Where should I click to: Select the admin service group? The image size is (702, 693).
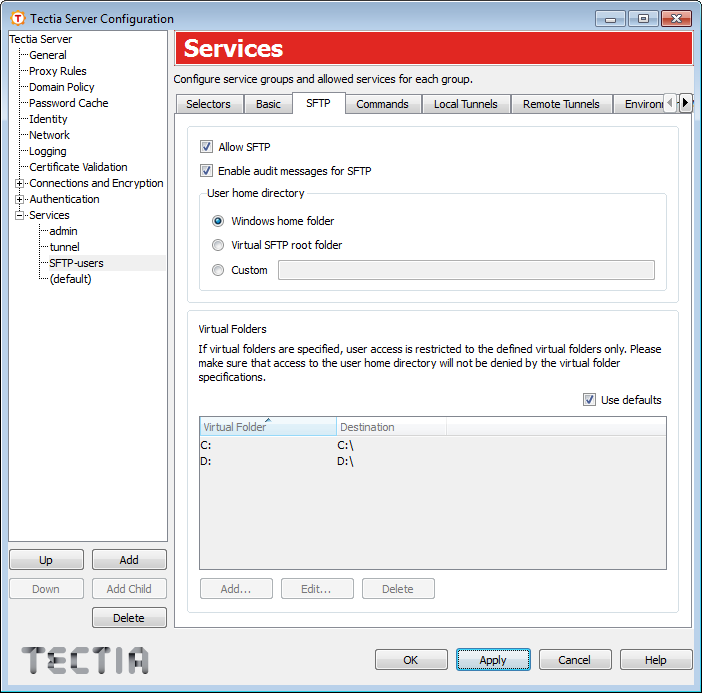(63, 231)
